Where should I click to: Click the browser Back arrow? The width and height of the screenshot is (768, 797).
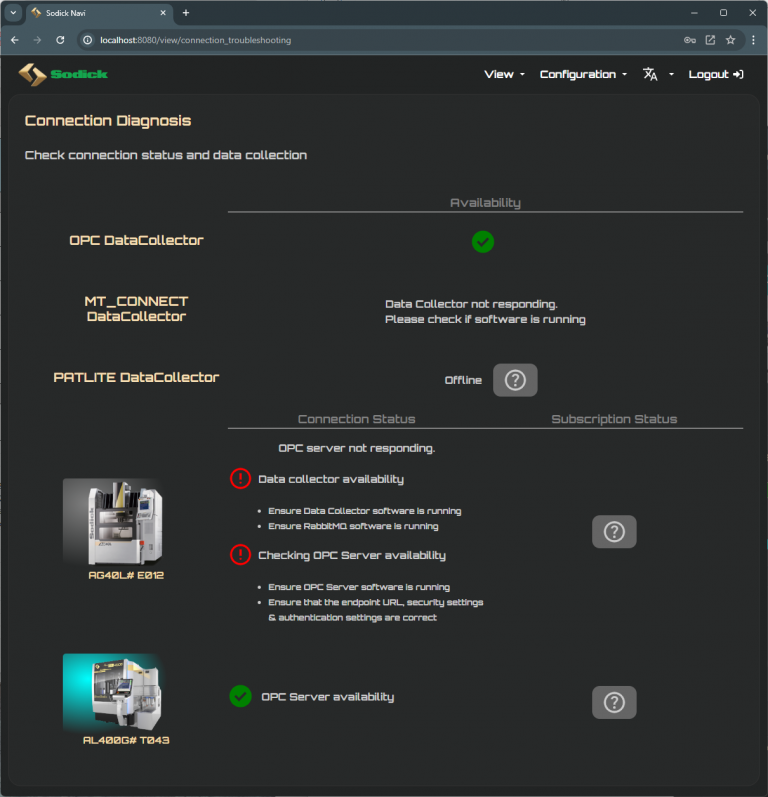[15, 40]
